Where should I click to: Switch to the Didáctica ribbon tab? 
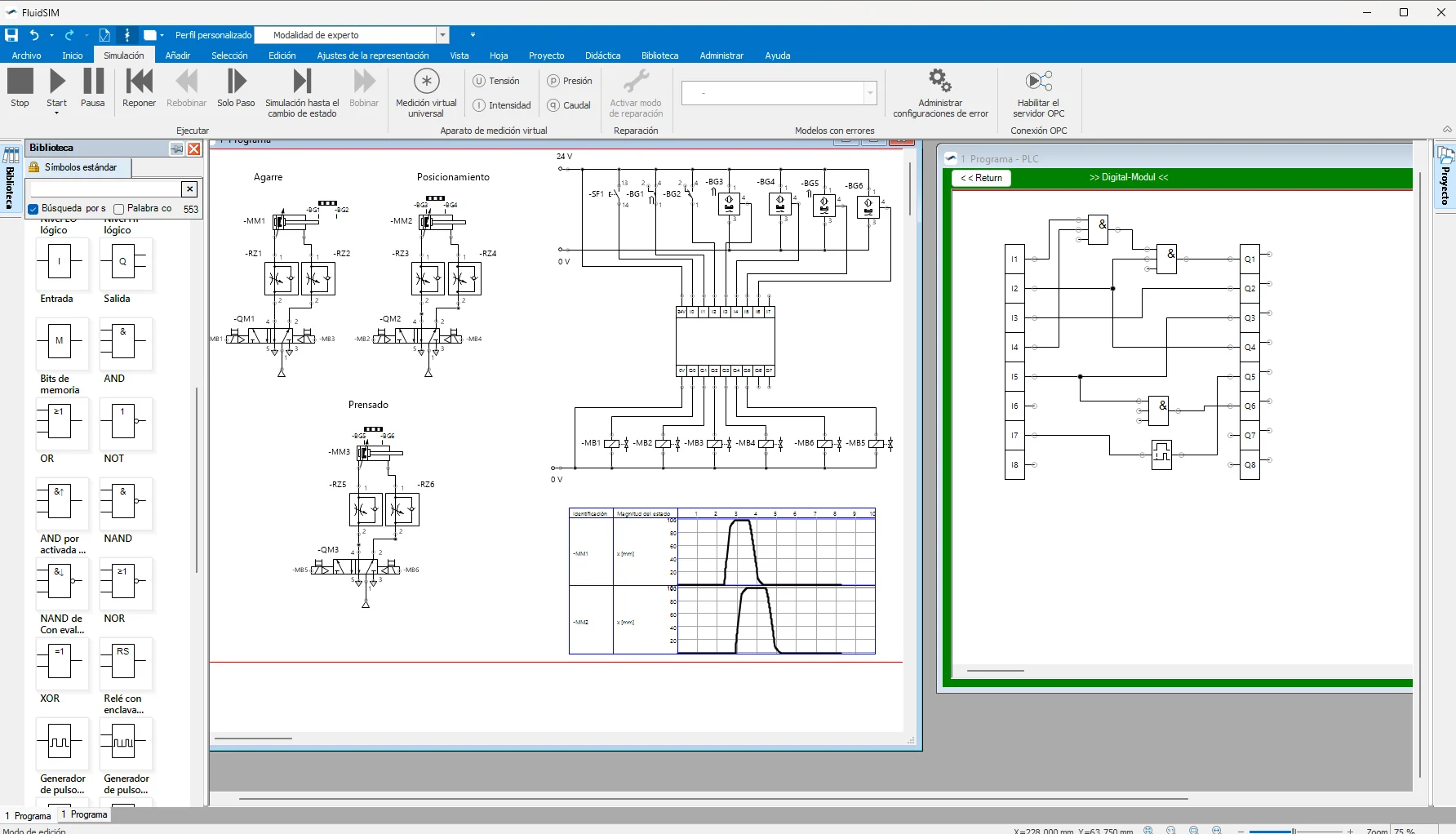point(602,55)
